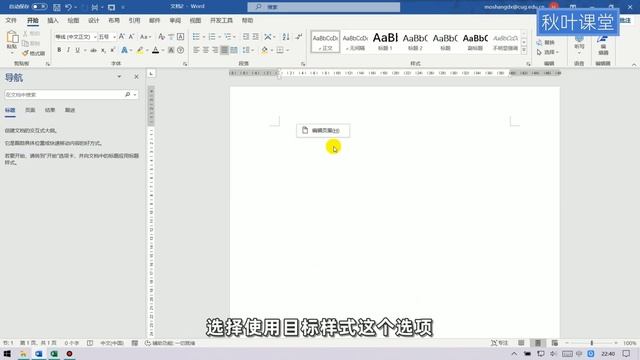Click the Save icon in title bar
Viewport: 640px width, 360px height.
click(x=57, y=7)
